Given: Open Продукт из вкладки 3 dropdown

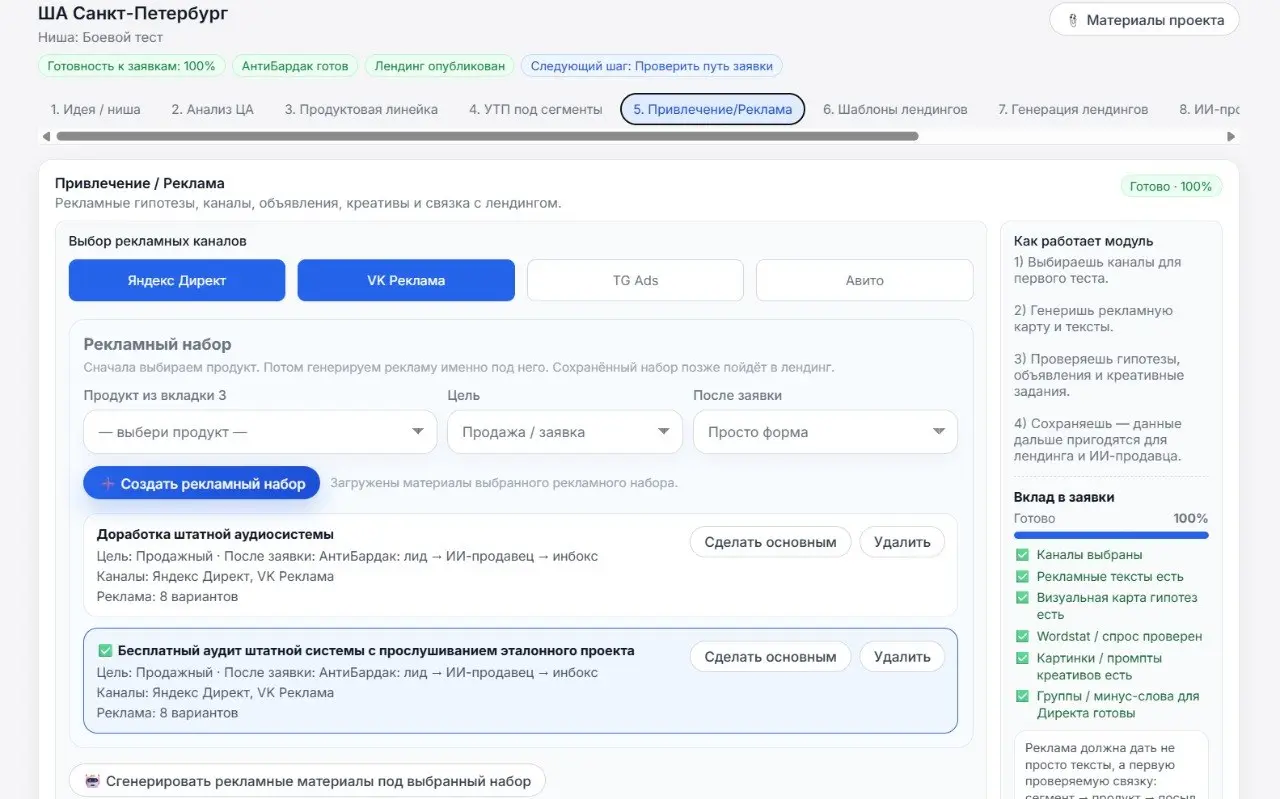Looking at the screenshot, I should 260,432.
